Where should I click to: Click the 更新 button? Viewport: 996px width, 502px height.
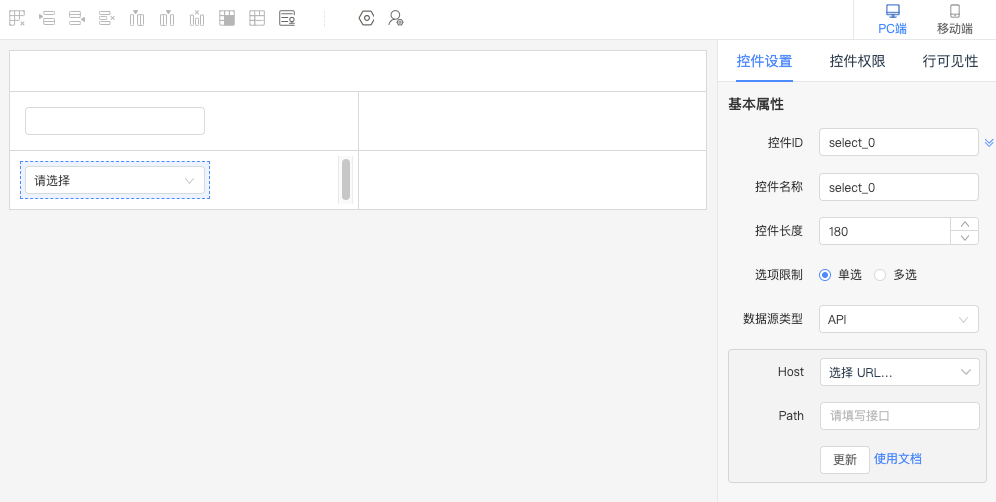(845, 459)
